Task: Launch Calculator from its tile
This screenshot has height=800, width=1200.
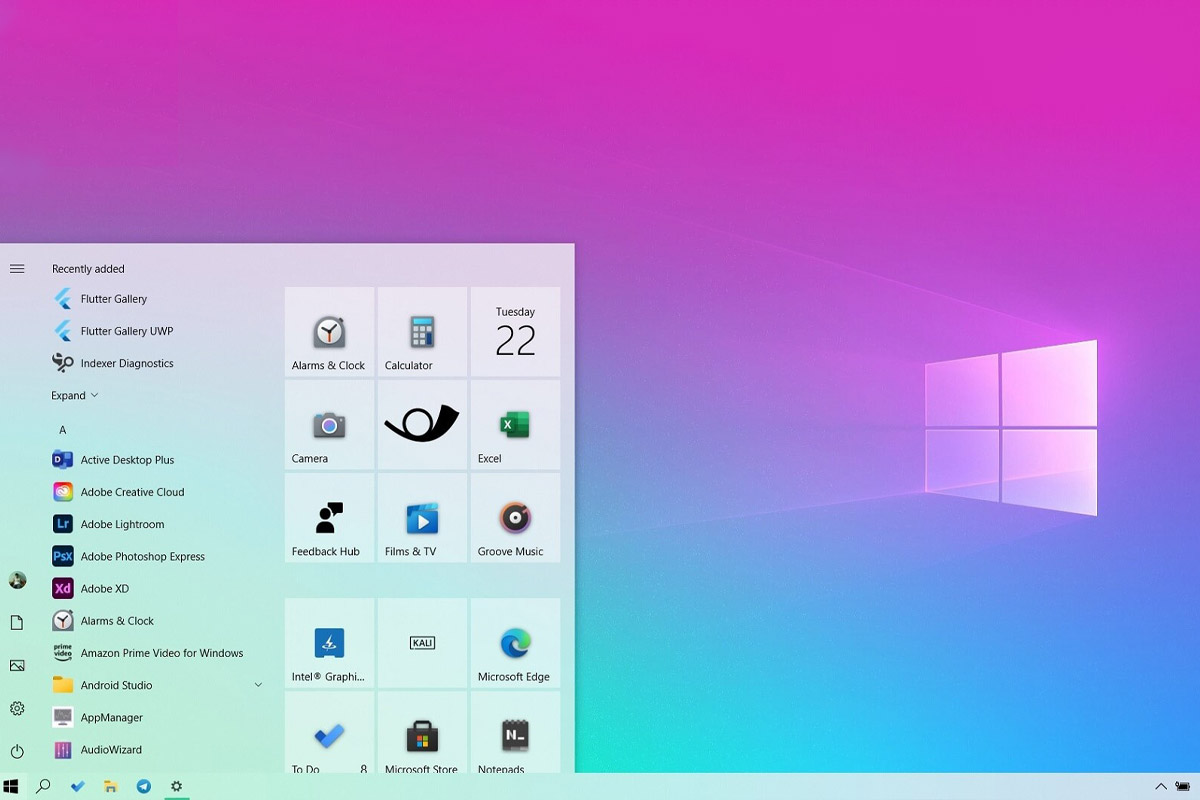Action: [x=422, y=332]
